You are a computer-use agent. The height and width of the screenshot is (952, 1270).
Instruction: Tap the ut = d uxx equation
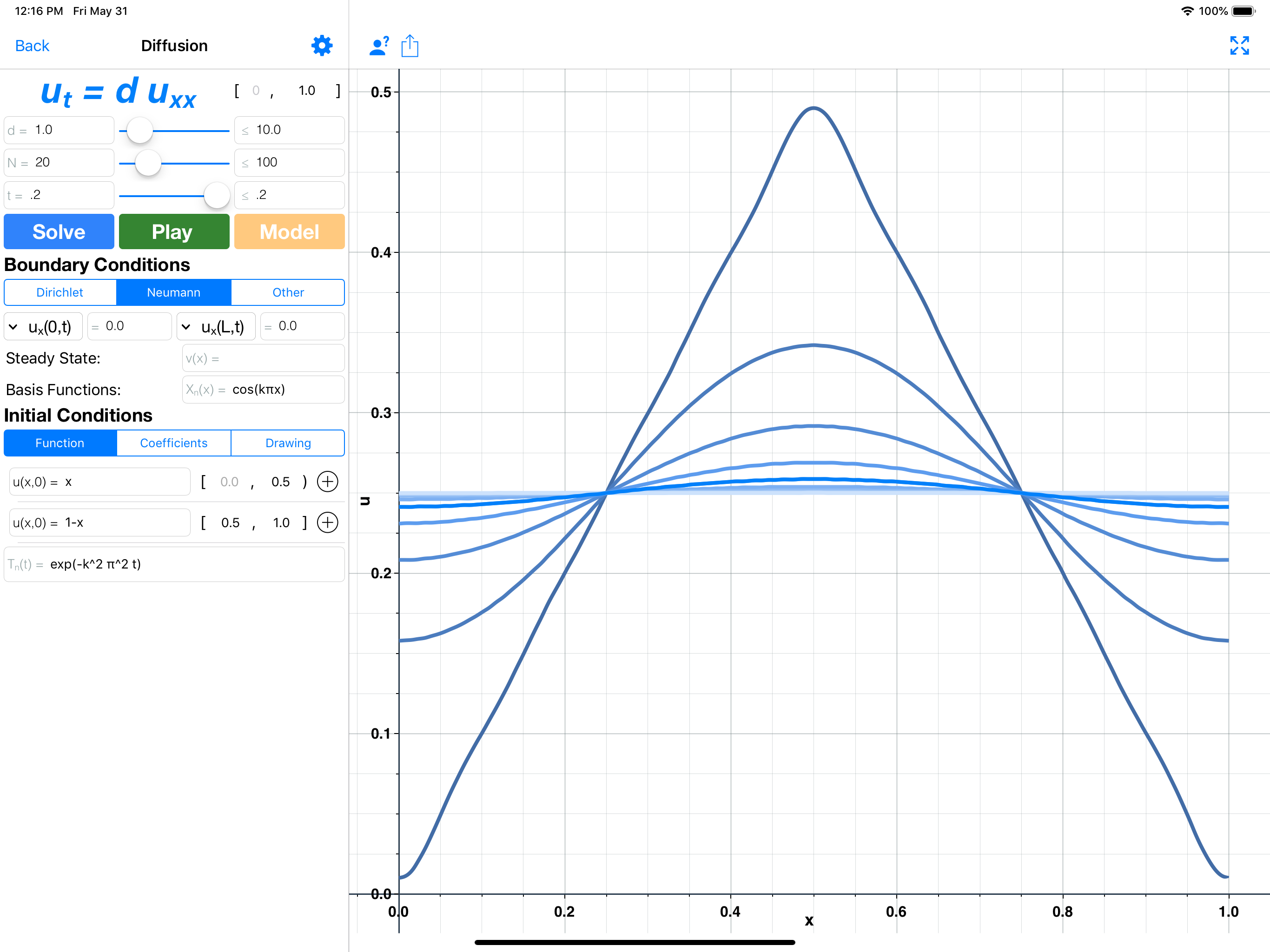pos(119,92)
